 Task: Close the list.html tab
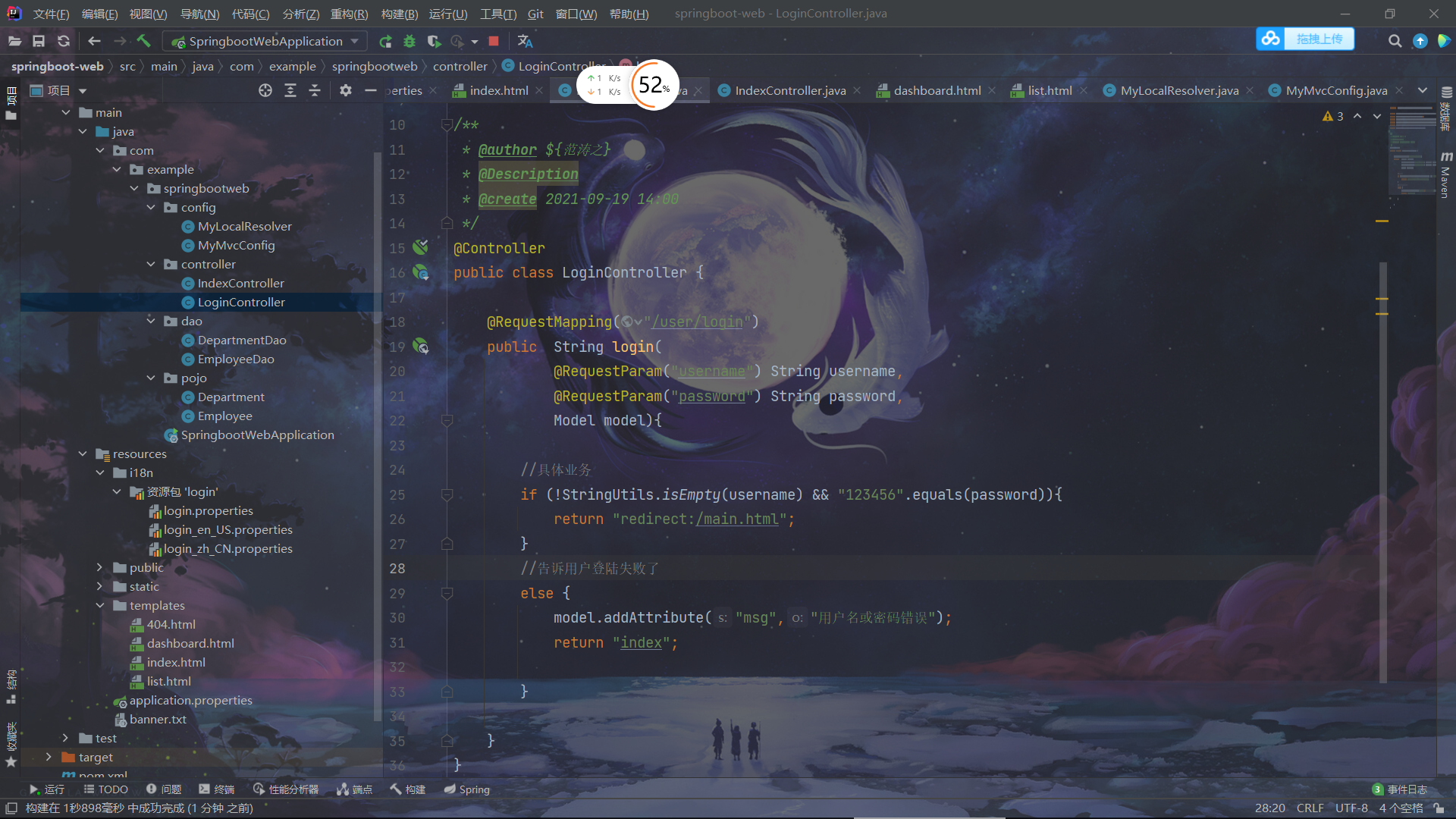pos(1084,90)
